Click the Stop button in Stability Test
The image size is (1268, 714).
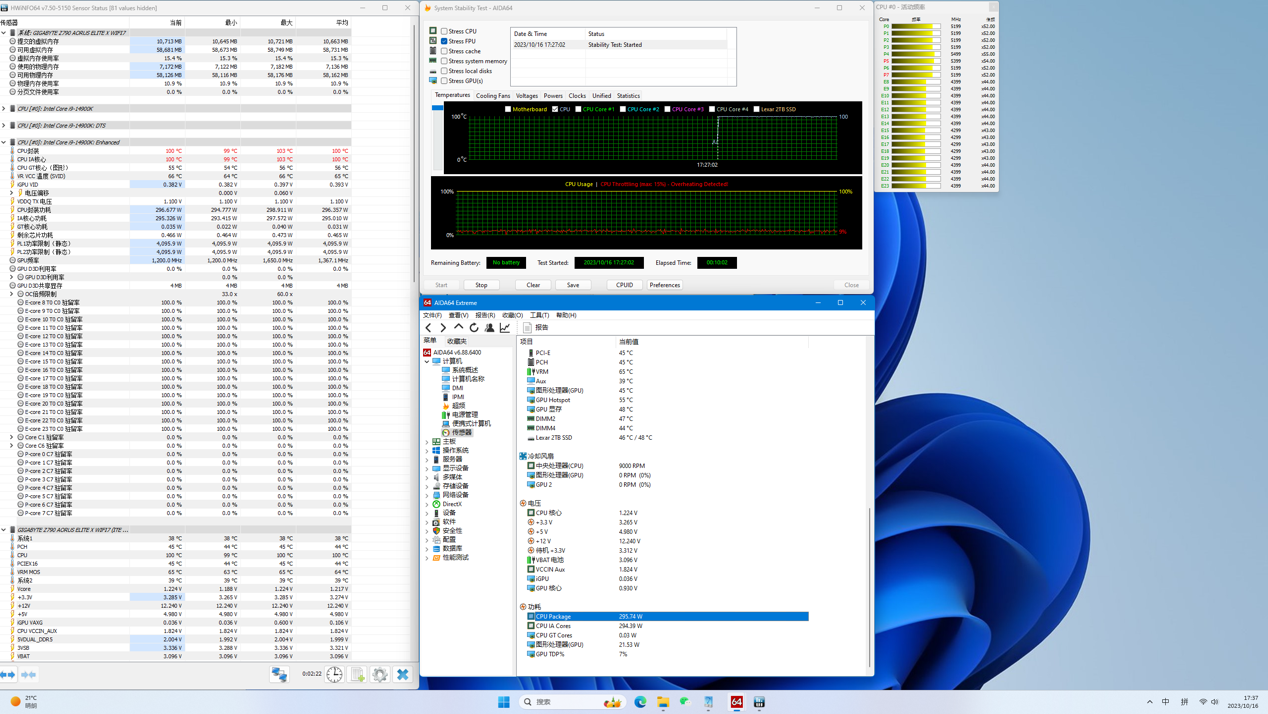(481, 285)
